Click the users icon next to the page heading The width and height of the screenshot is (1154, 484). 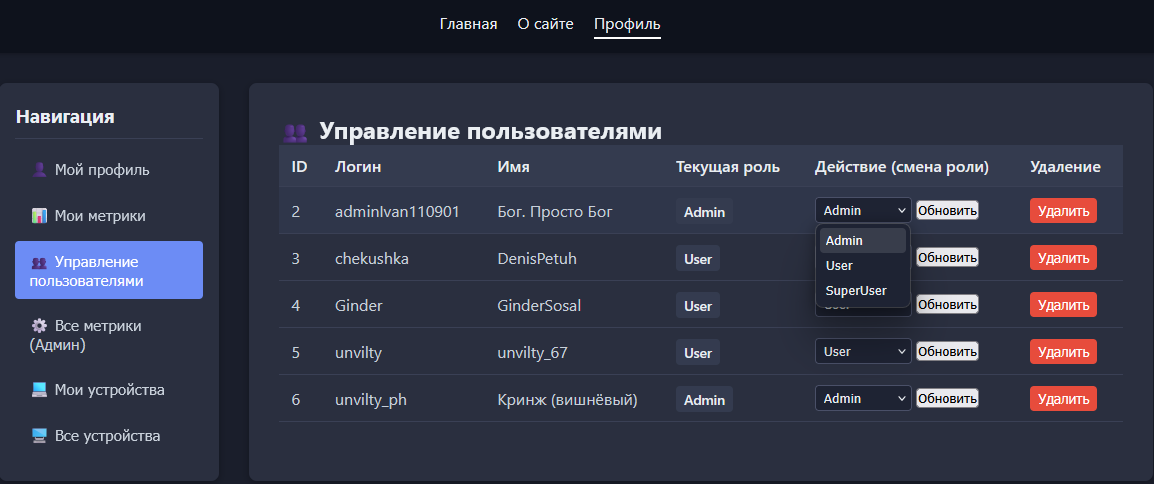(295, 133)
